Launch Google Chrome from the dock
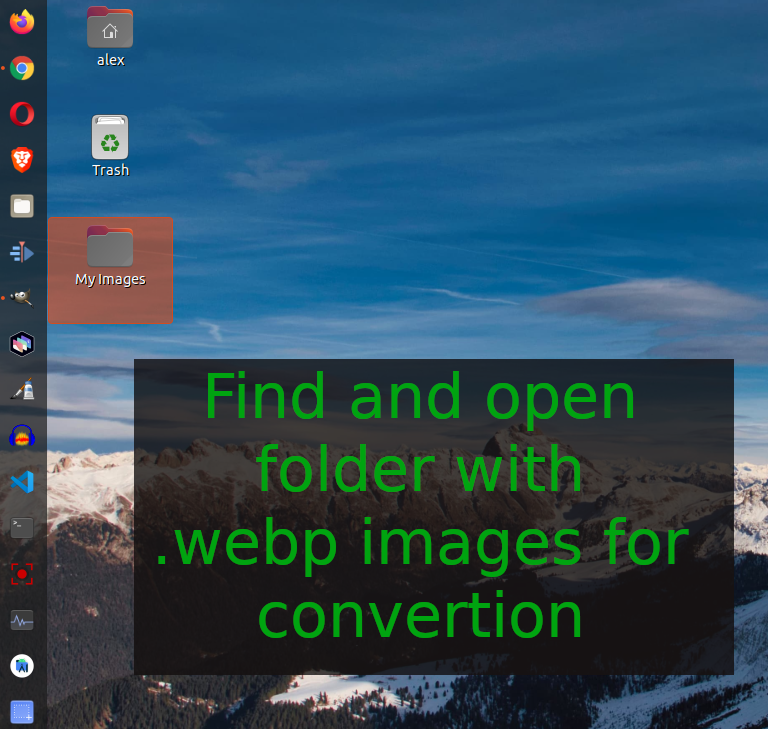 pos(22,68)
